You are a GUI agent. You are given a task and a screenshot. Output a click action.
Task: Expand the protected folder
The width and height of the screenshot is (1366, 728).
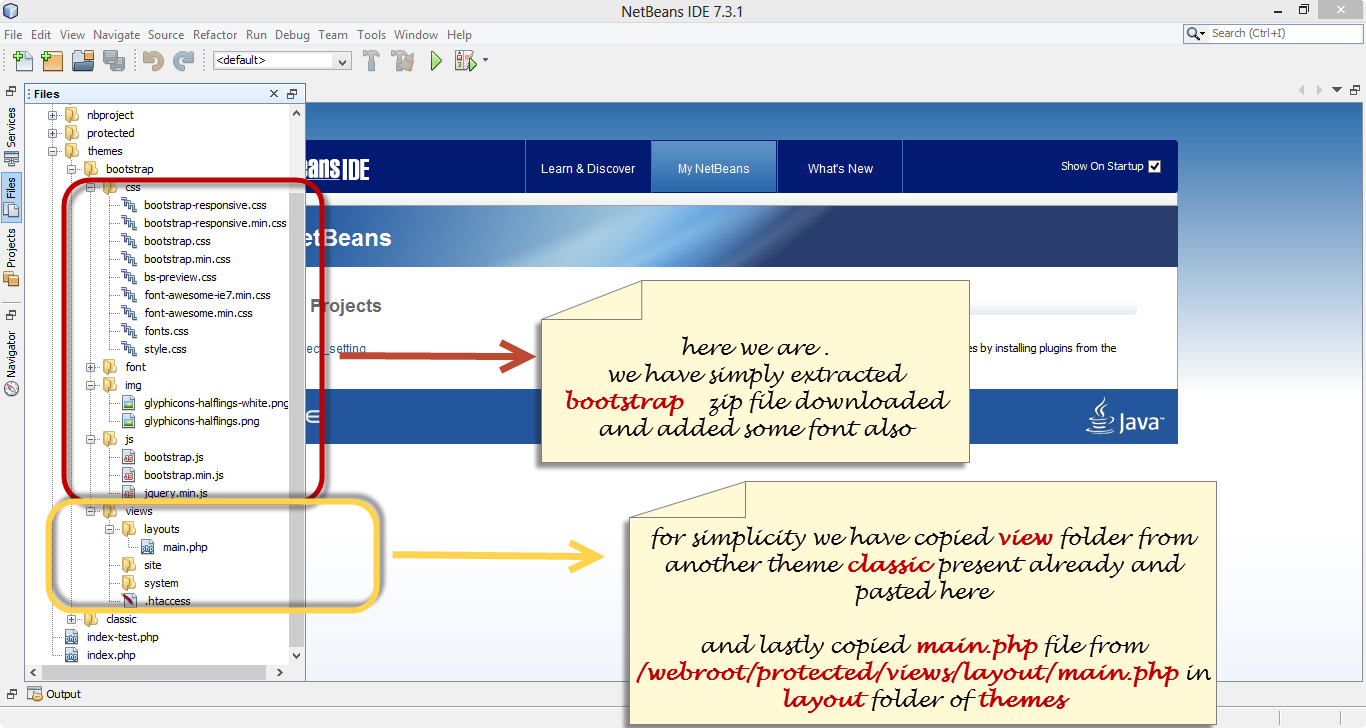(x=53, y=133)
